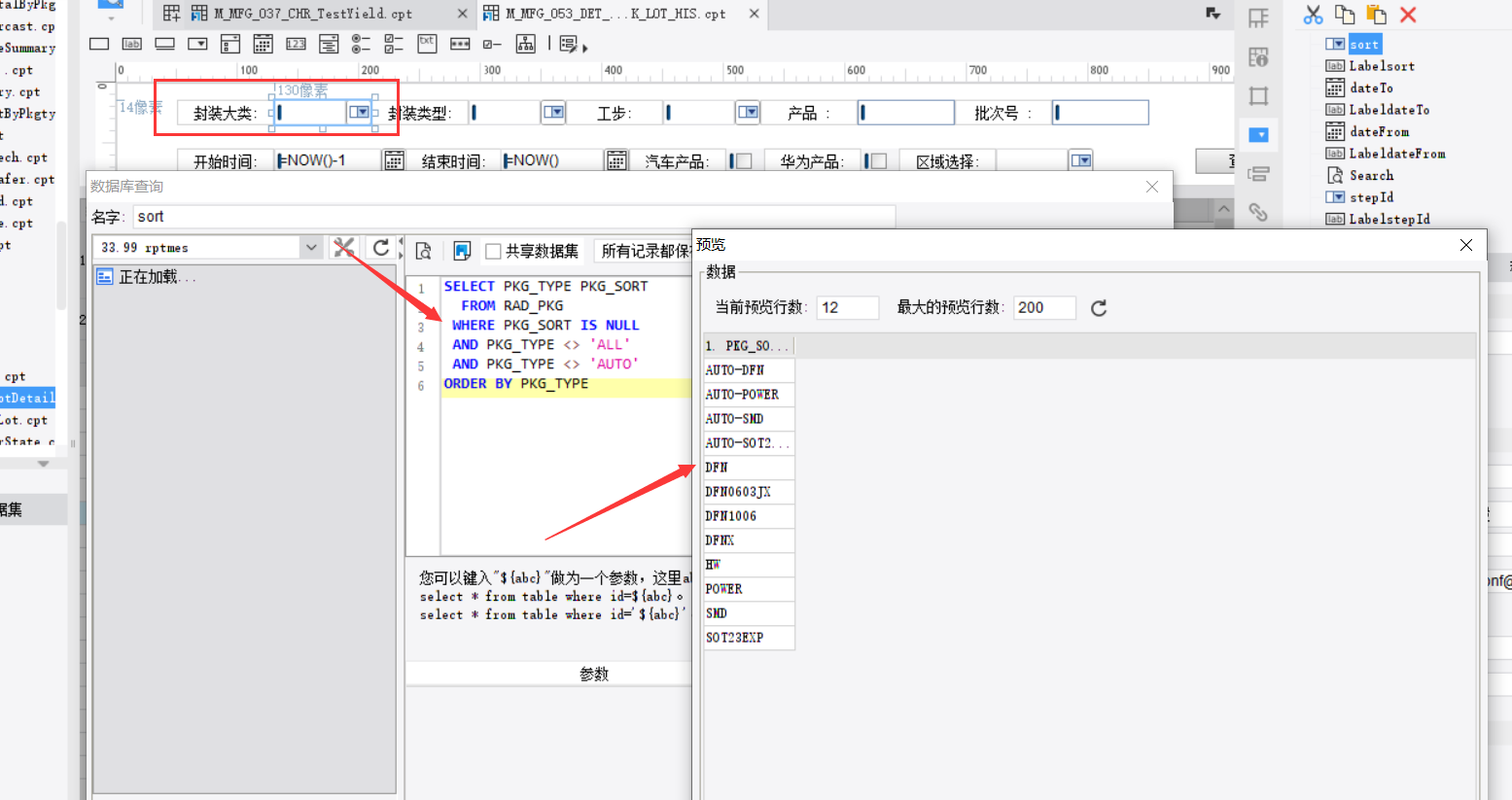The height and width of the screenshot is (800, 1512).
Task: Pick the single checkbox widget icon
Action: point(492,44)
